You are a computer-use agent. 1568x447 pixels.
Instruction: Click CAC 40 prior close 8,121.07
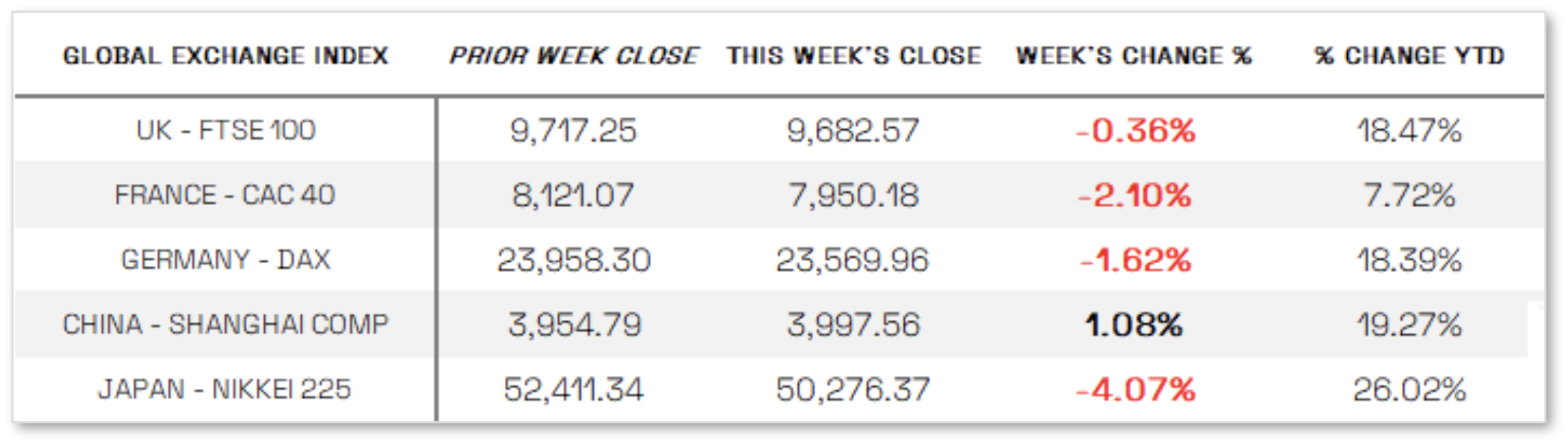(x=573, y=195)
